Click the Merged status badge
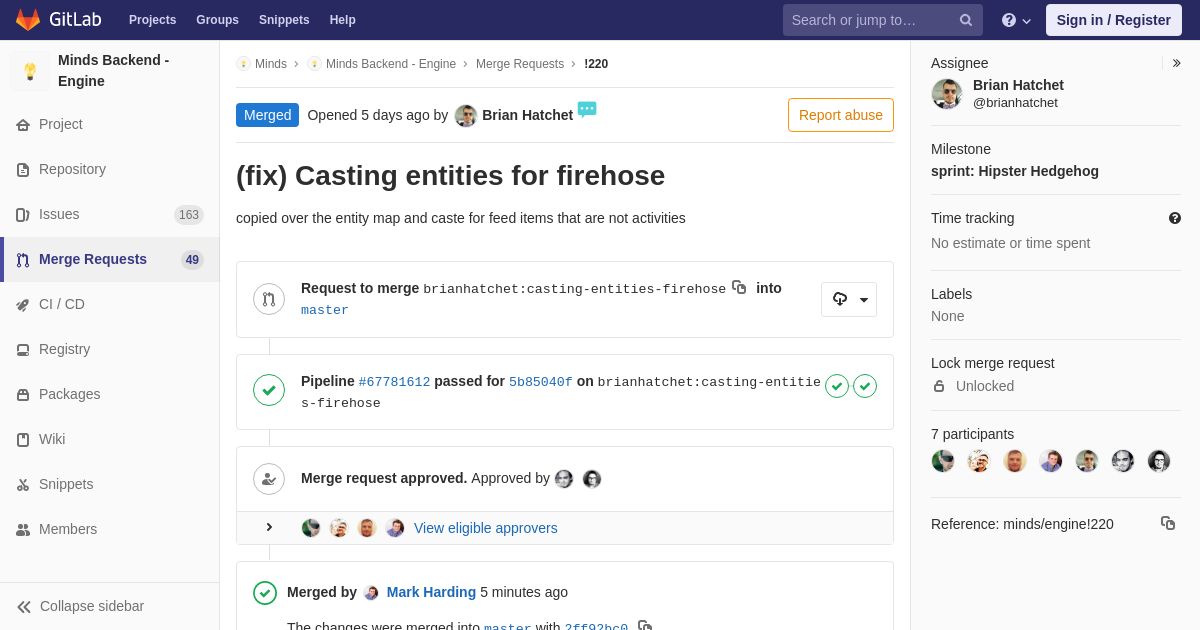The image size is (1200, 630). pyautogui.click(x=267, y=115)
